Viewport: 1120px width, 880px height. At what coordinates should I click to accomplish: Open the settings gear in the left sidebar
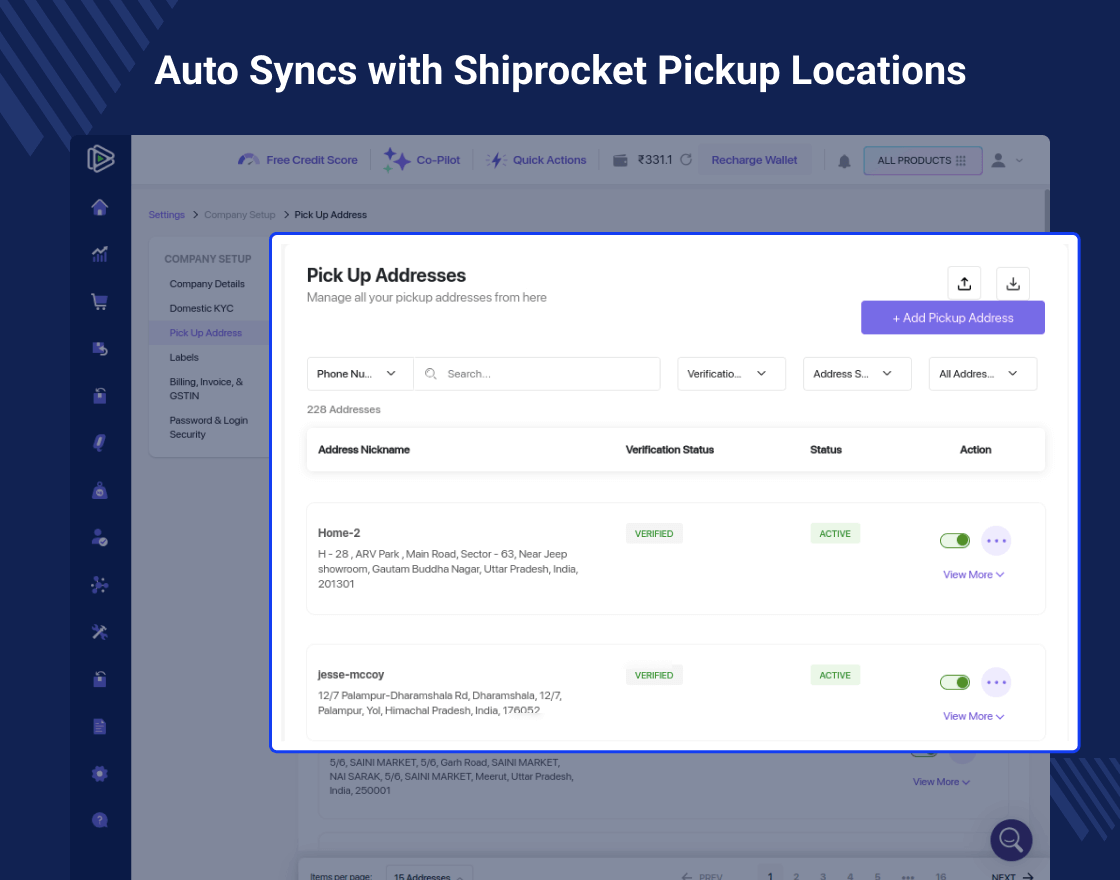[x=99, y=773]
